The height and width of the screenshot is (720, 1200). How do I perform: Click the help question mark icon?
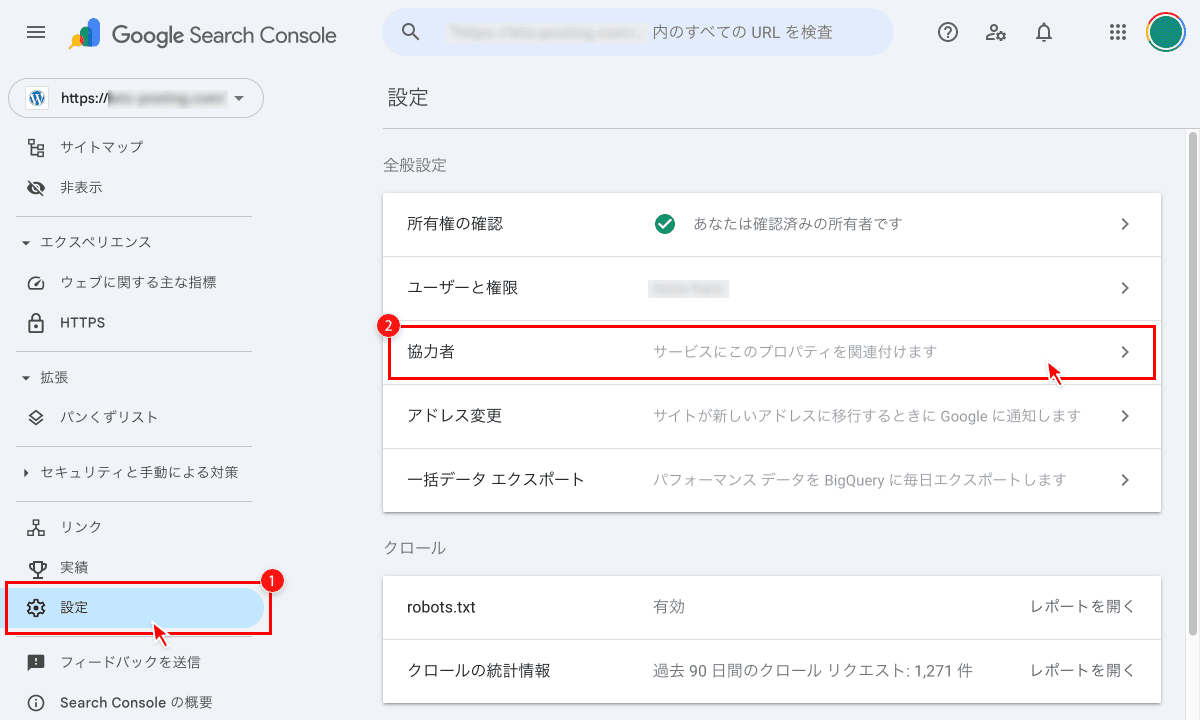(x=947, y=32)
